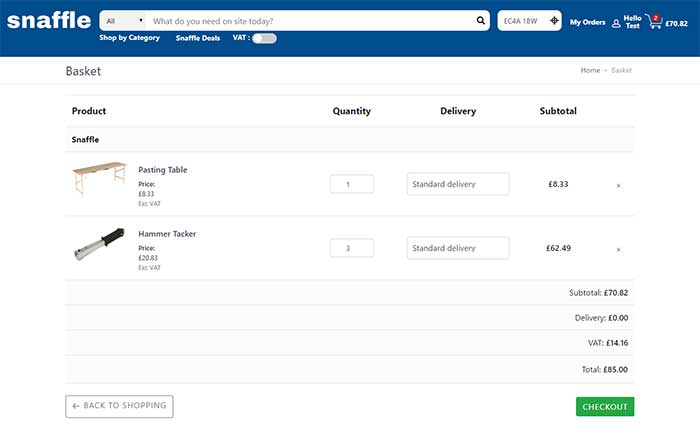Click the £62.49 subtotal value
Screen dimensions: 700x435
[x=558, y=248]
